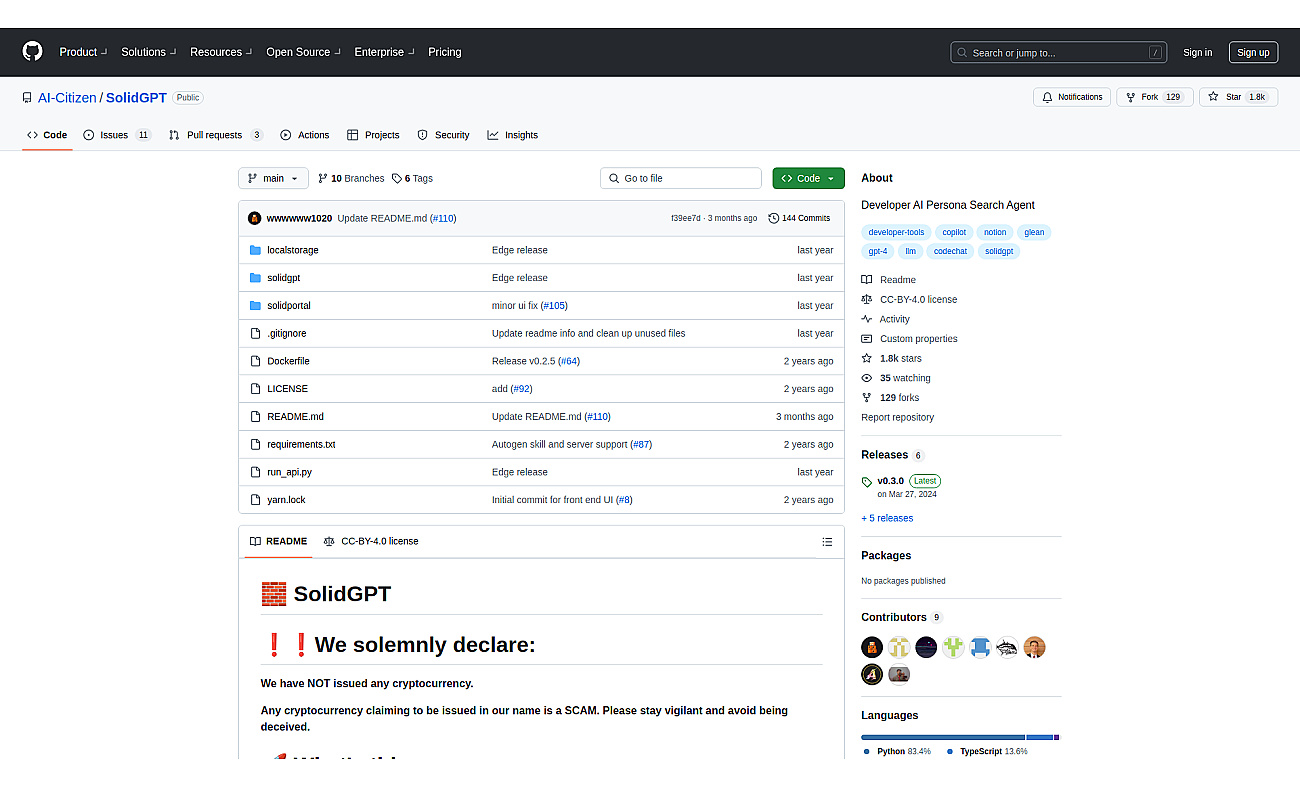
Task: Click the commit history clock icon
Action: tap(774, 218)
